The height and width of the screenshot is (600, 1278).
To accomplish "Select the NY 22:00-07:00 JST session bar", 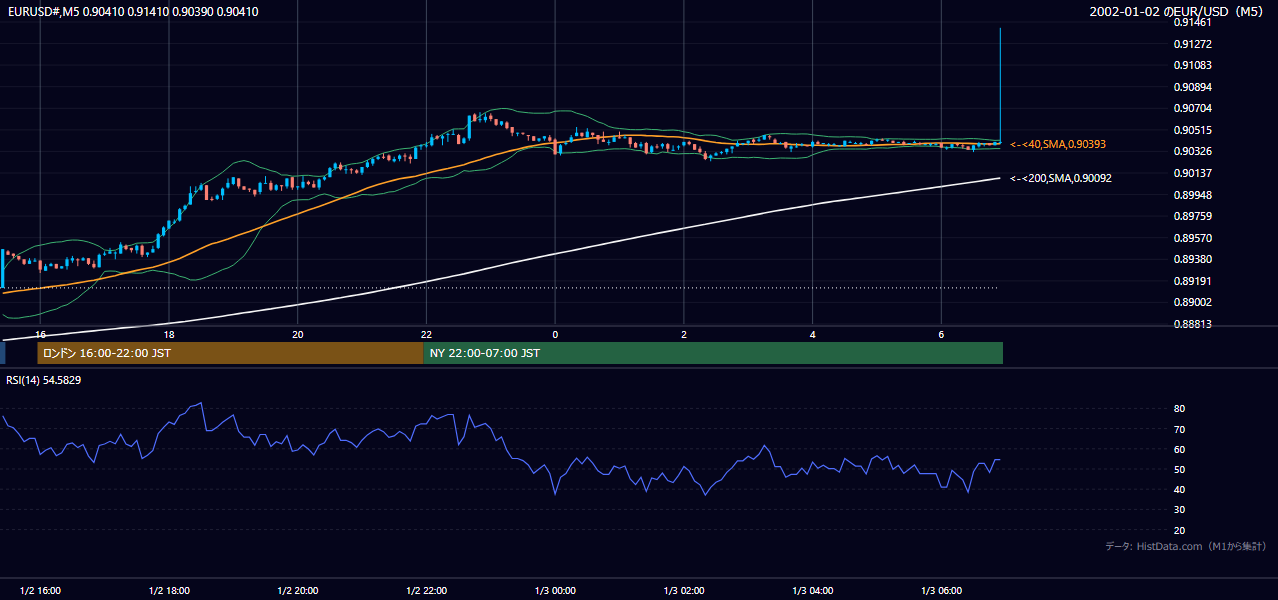I will click(x=713, y=353).
